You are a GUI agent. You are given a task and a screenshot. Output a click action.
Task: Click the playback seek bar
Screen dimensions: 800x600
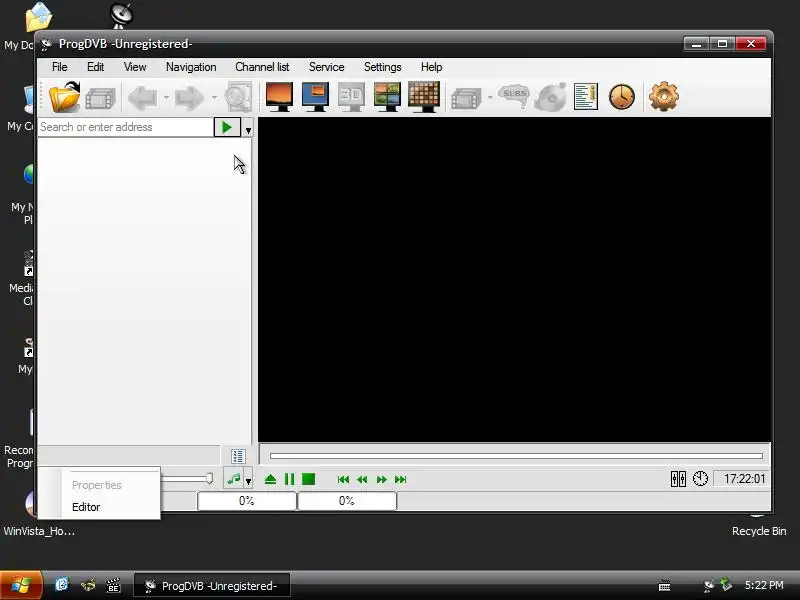click(516, 456)
